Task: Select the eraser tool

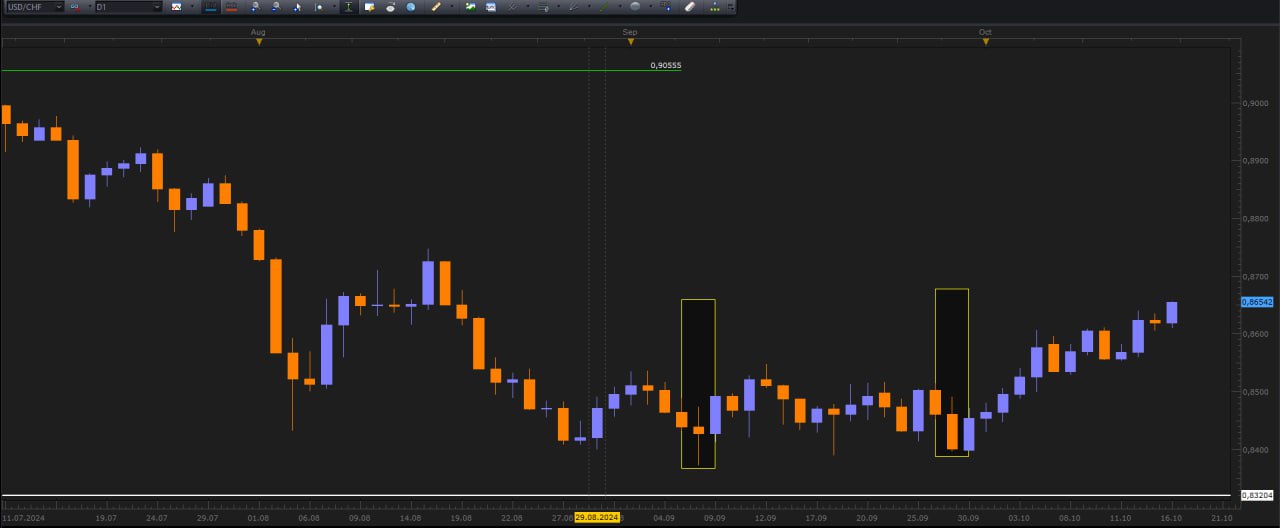Action: click(690, 6)
